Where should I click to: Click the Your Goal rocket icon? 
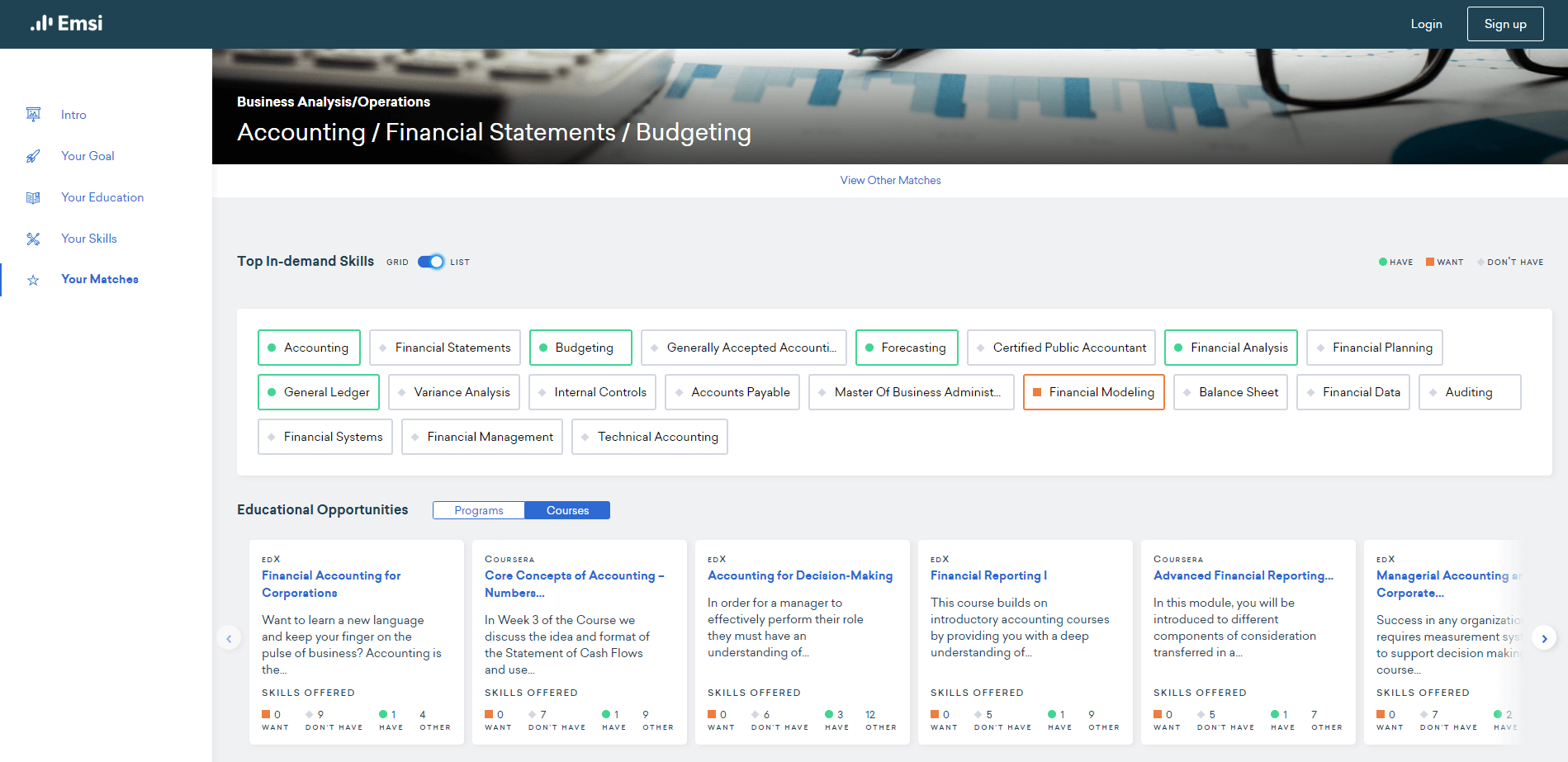coord(33,156)
